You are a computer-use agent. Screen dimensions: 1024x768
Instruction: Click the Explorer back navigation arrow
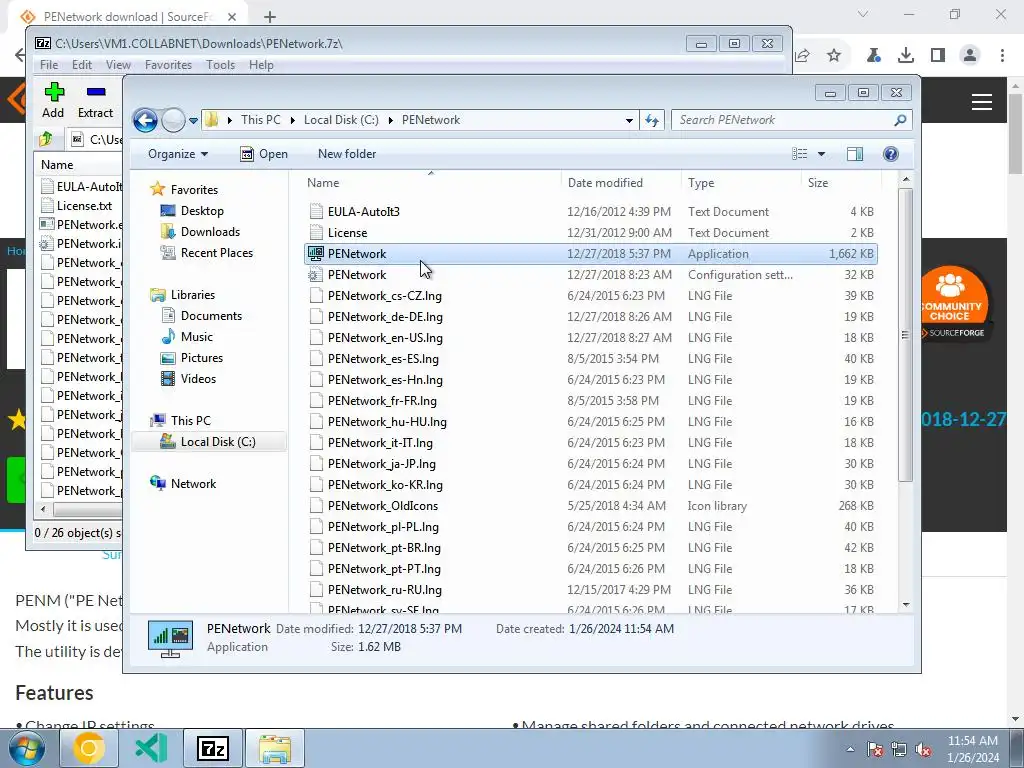145,120
